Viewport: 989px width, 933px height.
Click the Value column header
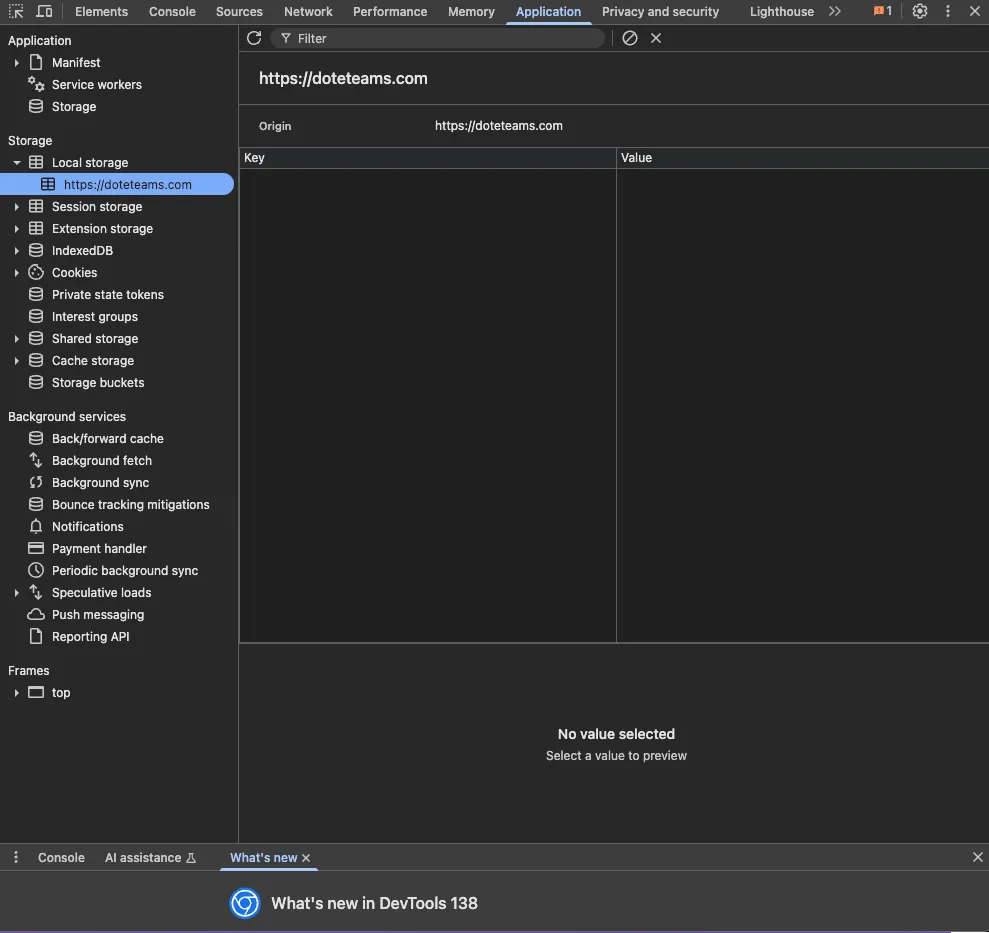pyautogui.click(x=802, y=158)
